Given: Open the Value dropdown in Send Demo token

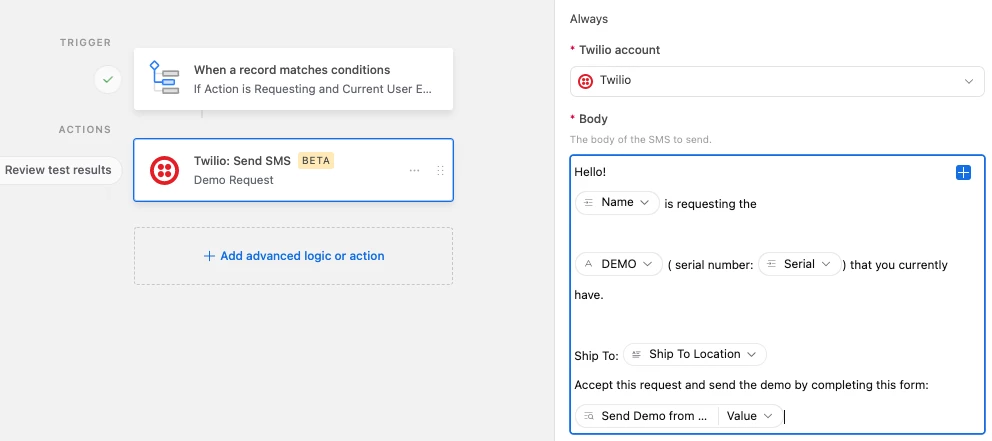Looking at the screenshot, I should coord(767,416).
